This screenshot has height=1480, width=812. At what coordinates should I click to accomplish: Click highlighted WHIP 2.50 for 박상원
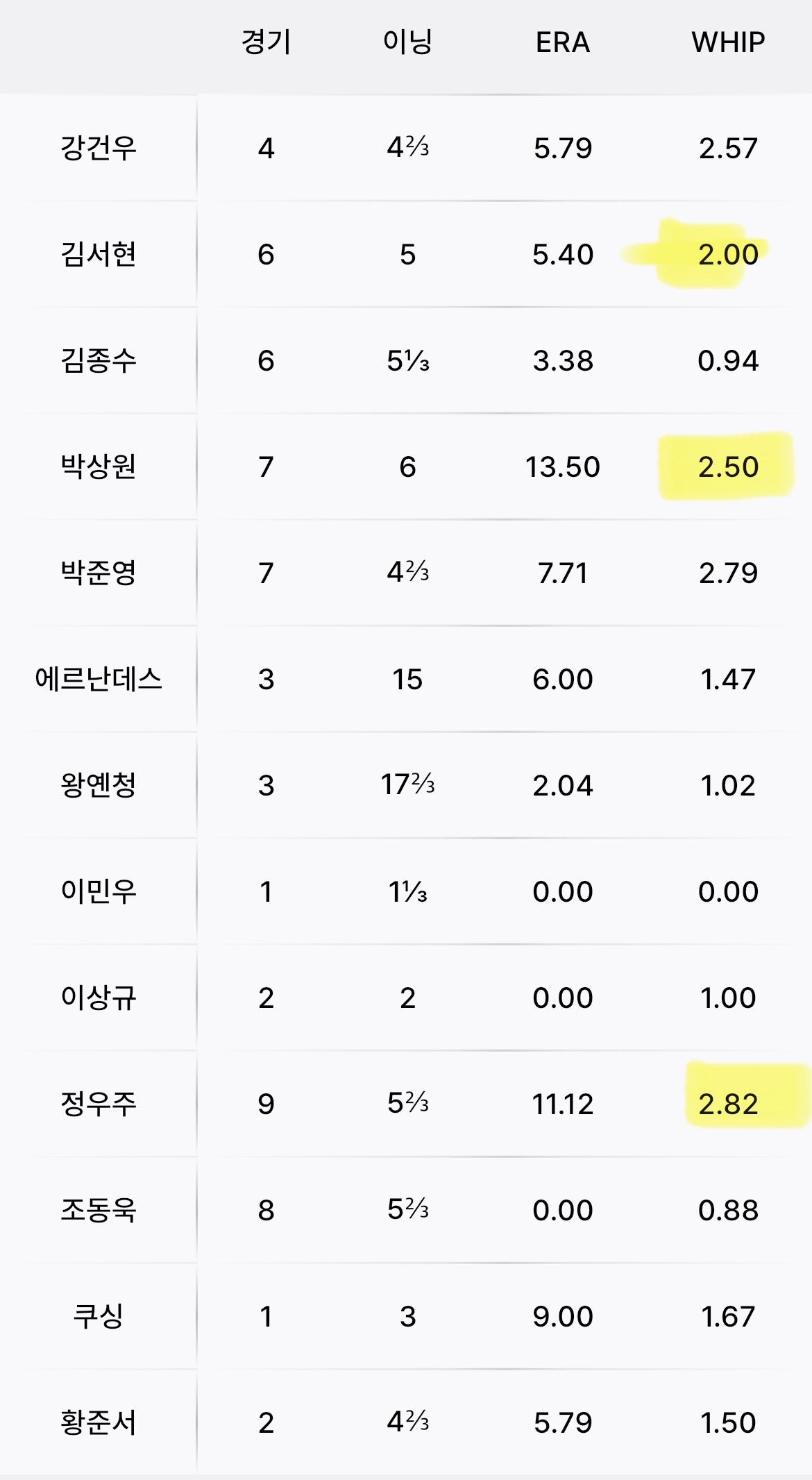[728, 467]
